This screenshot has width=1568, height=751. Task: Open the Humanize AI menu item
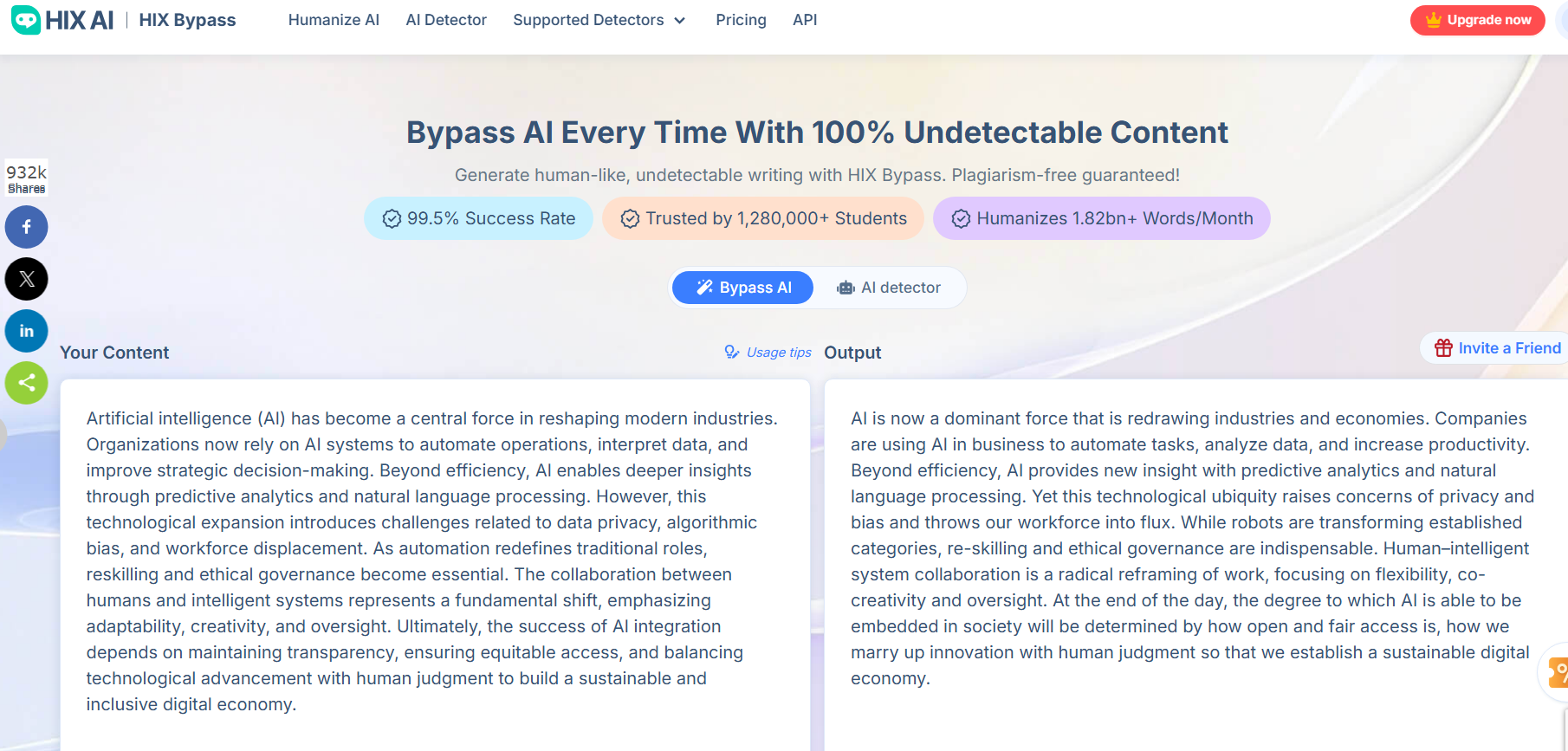(x=334, y=20)
